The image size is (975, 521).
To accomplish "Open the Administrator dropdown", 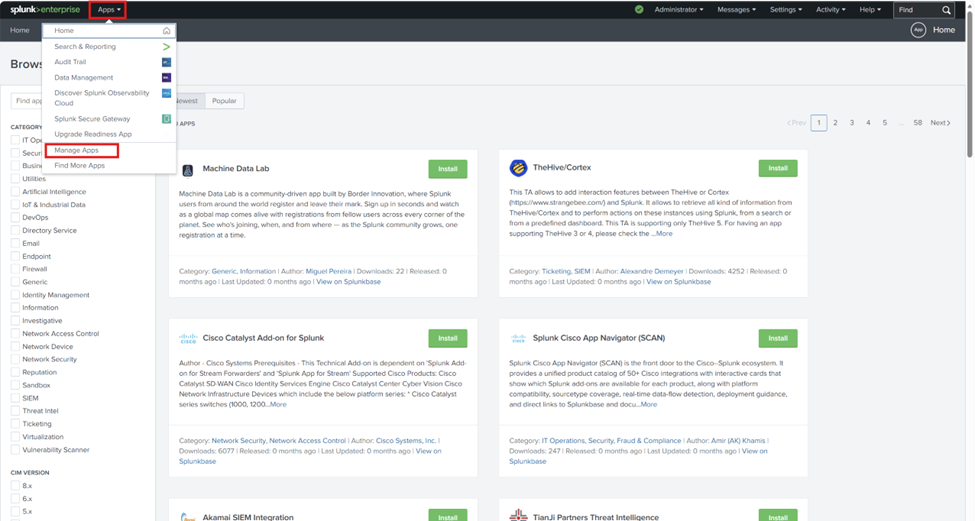I will click(x=678, y=10).
